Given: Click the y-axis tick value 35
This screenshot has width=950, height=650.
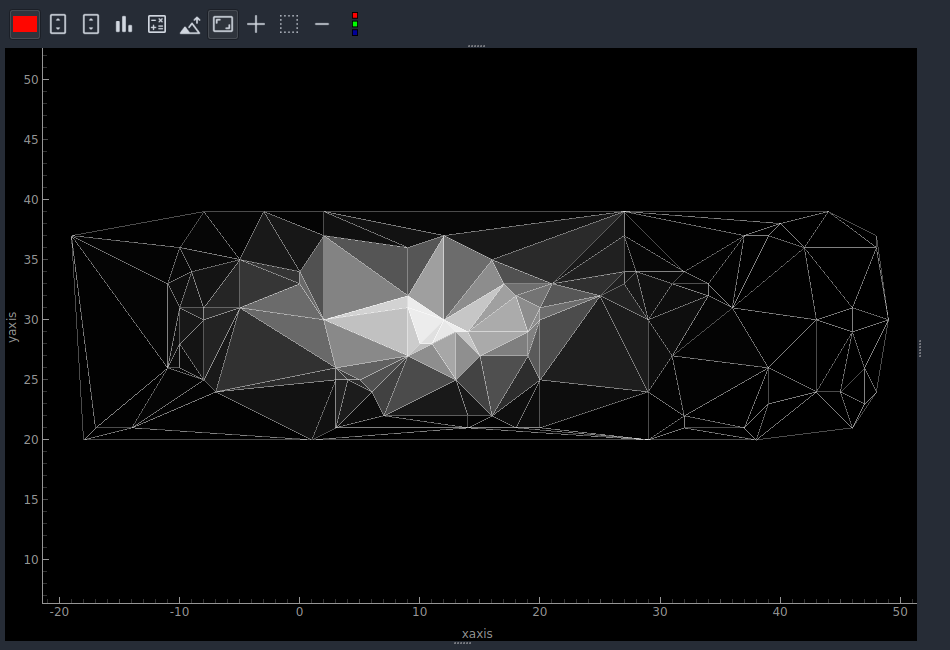Looking at the screenshot, I should 31,259.
